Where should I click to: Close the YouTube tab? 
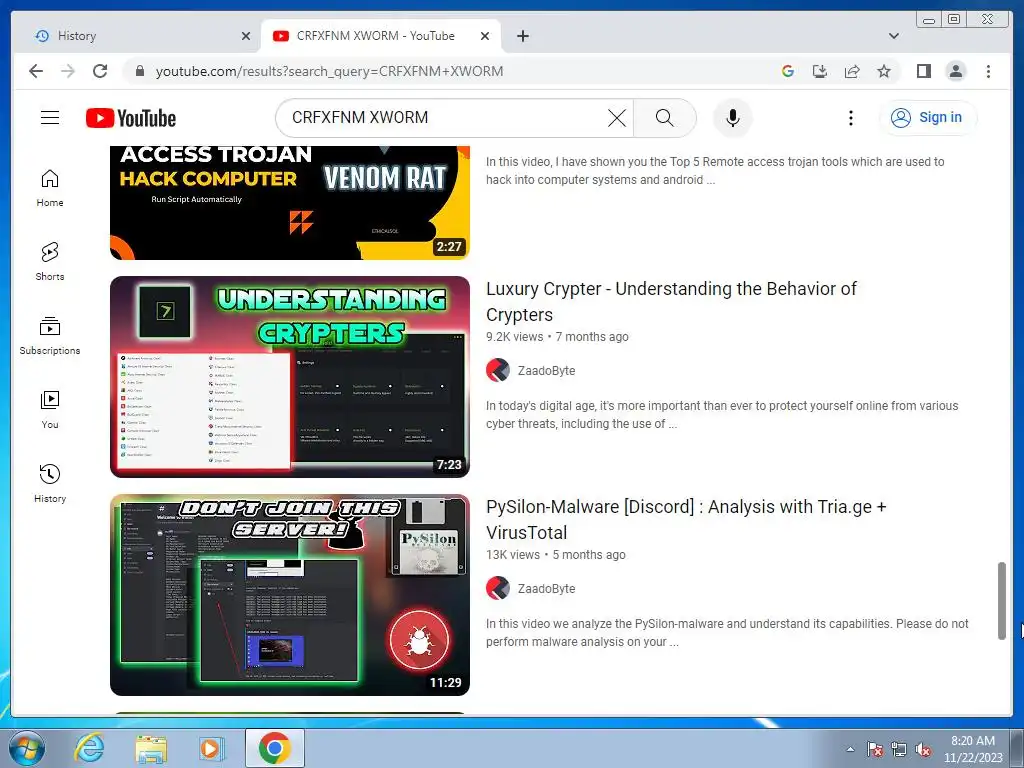pyautogui.click(x=485, y=36)
